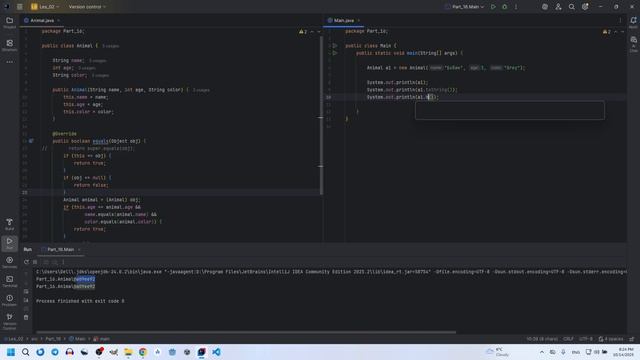
Task: Click the run gutter arrow beside main method
Action: [335, 53]
